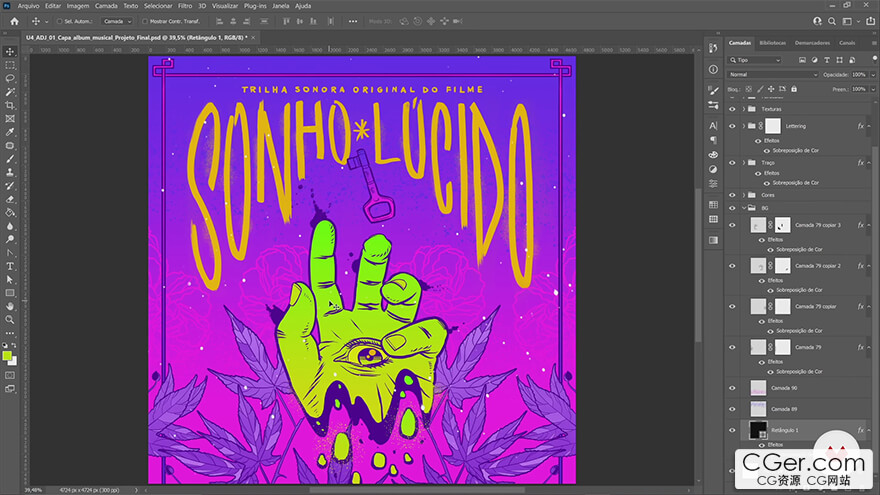This screenshot has height=495, width=880.
Task: Filter layers by type text icon
Action: pyautogui.click(x=827, y=60)
